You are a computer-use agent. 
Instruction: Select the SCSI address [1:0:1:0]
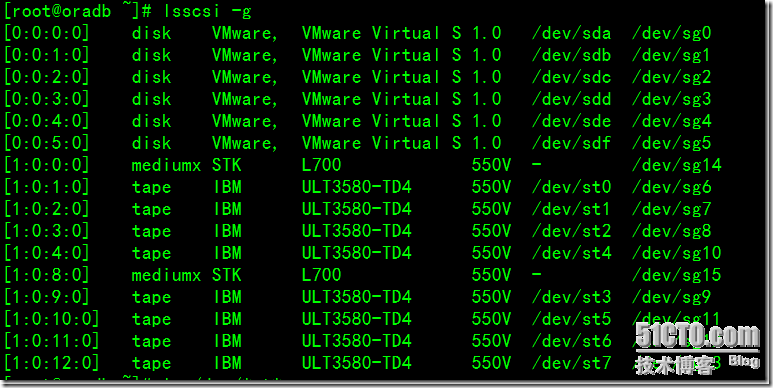click(46, 187)
